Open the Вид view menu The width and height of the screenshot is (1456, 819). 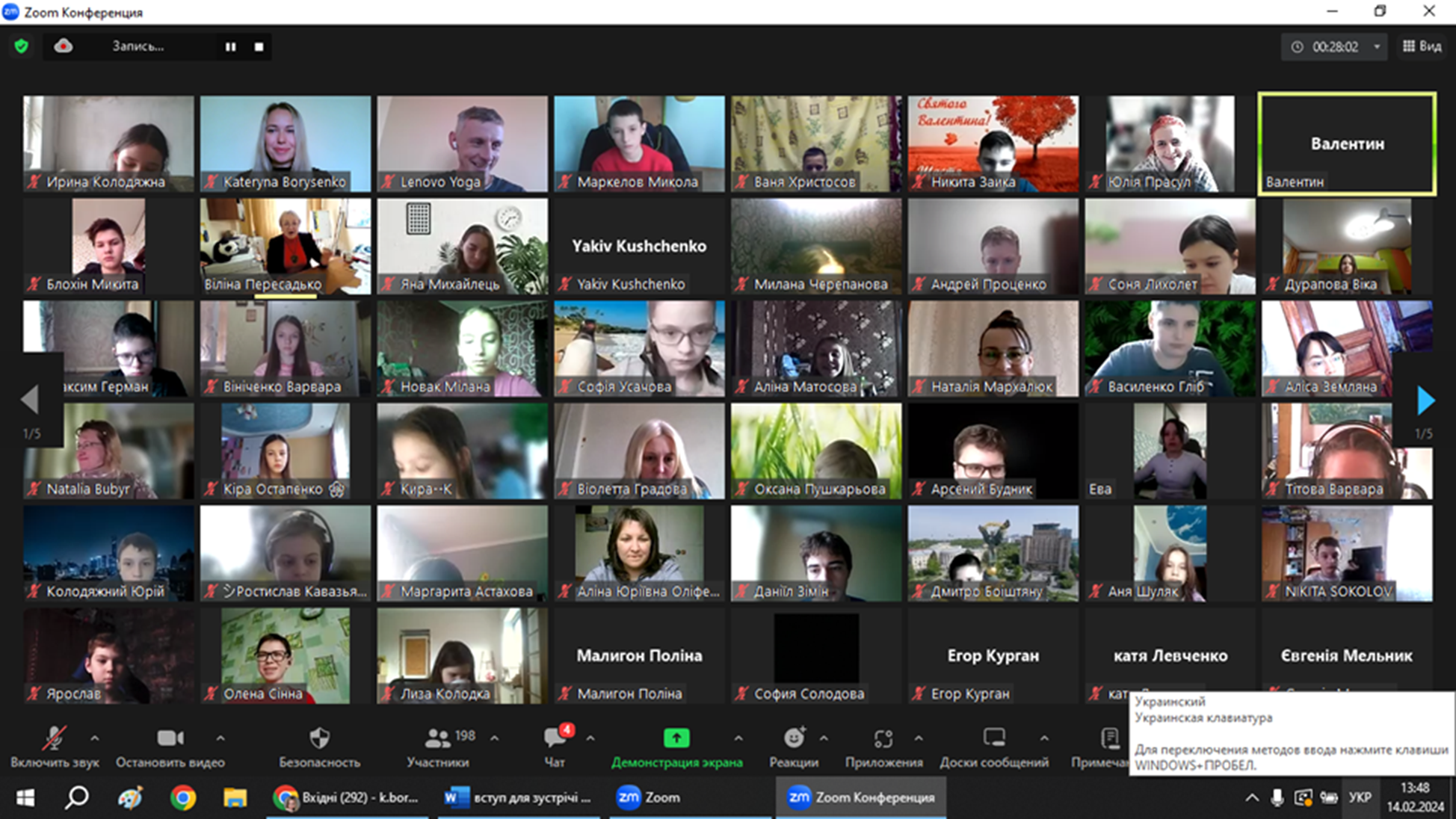(1422, 46)
